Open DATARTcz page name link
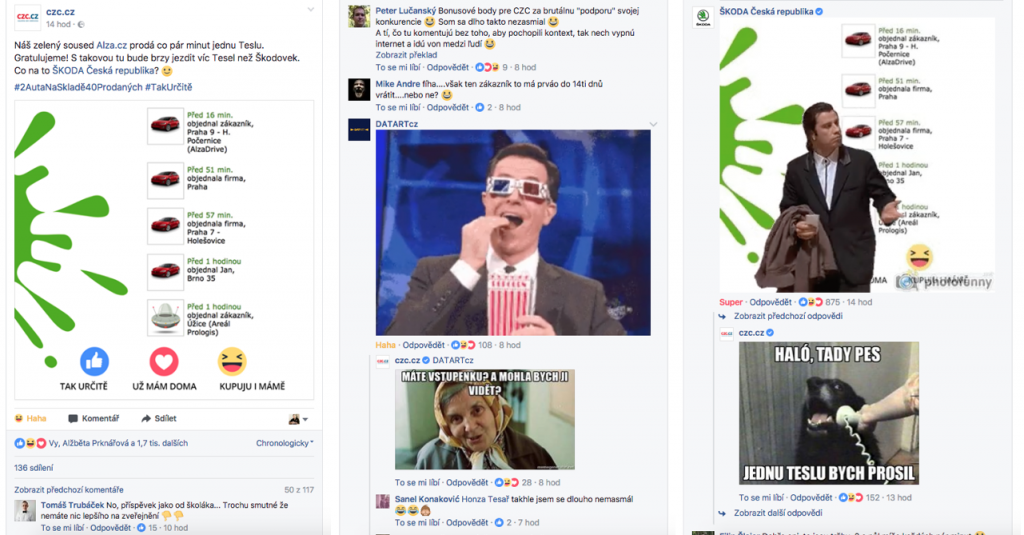The width and height of the screenshot is (1024, 535). point(396,124)
